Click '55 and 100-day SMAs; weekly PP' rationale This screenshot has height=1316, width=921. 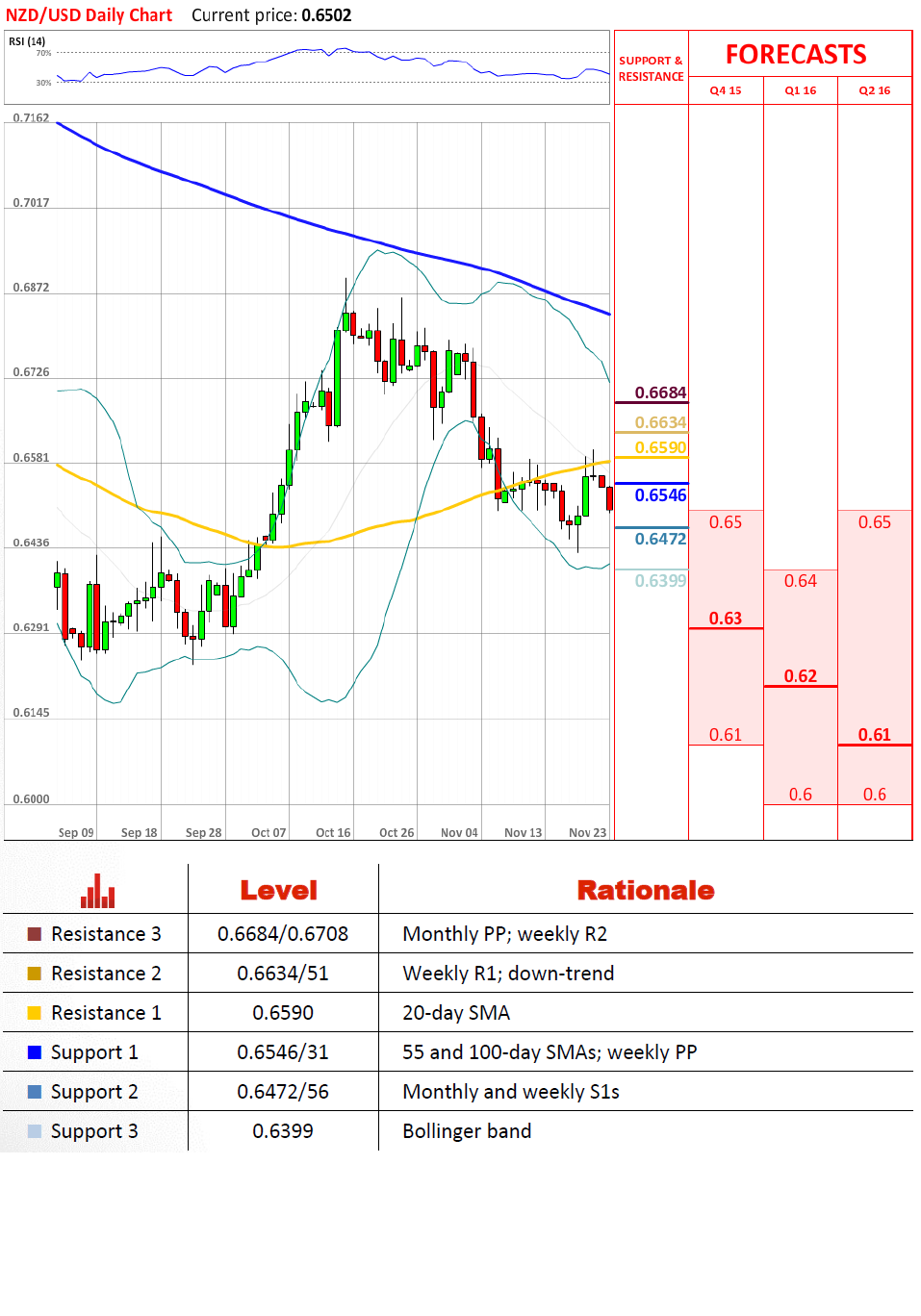point(550,1053)
